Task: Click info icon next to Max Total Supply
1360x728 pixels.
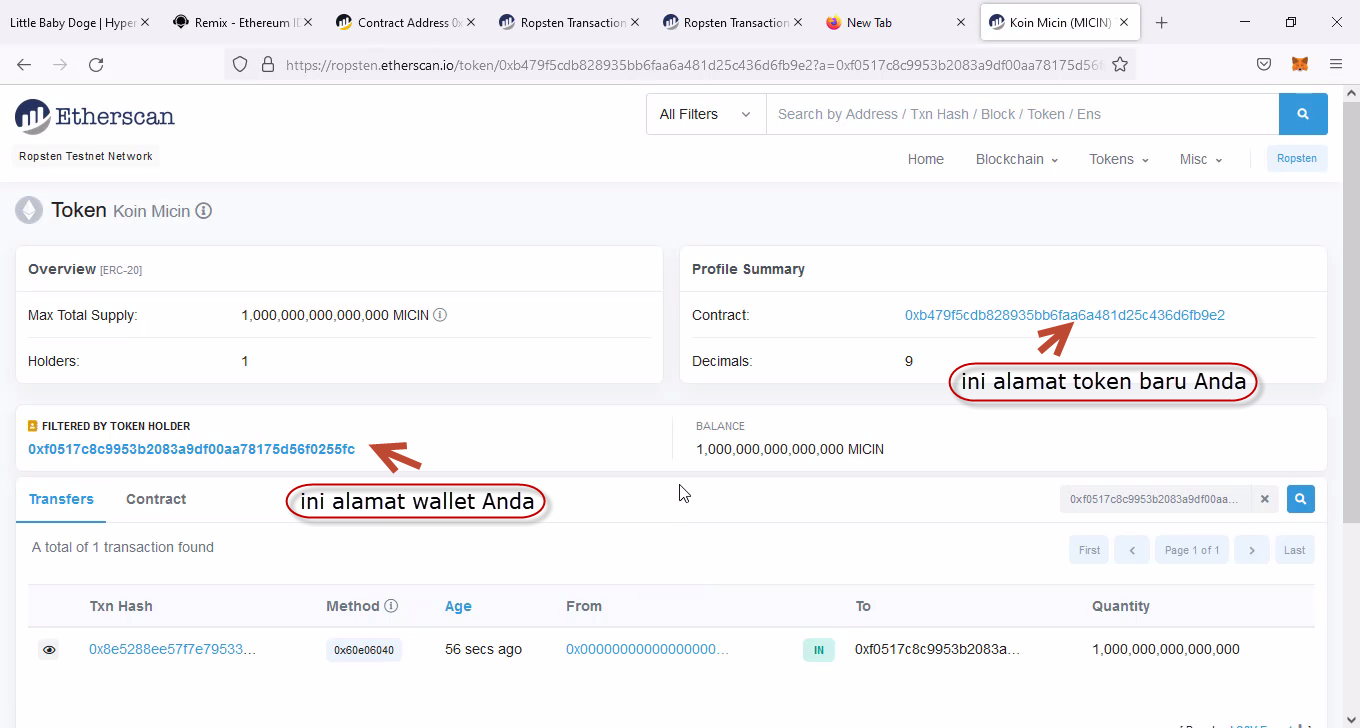Action: (440, 315)
